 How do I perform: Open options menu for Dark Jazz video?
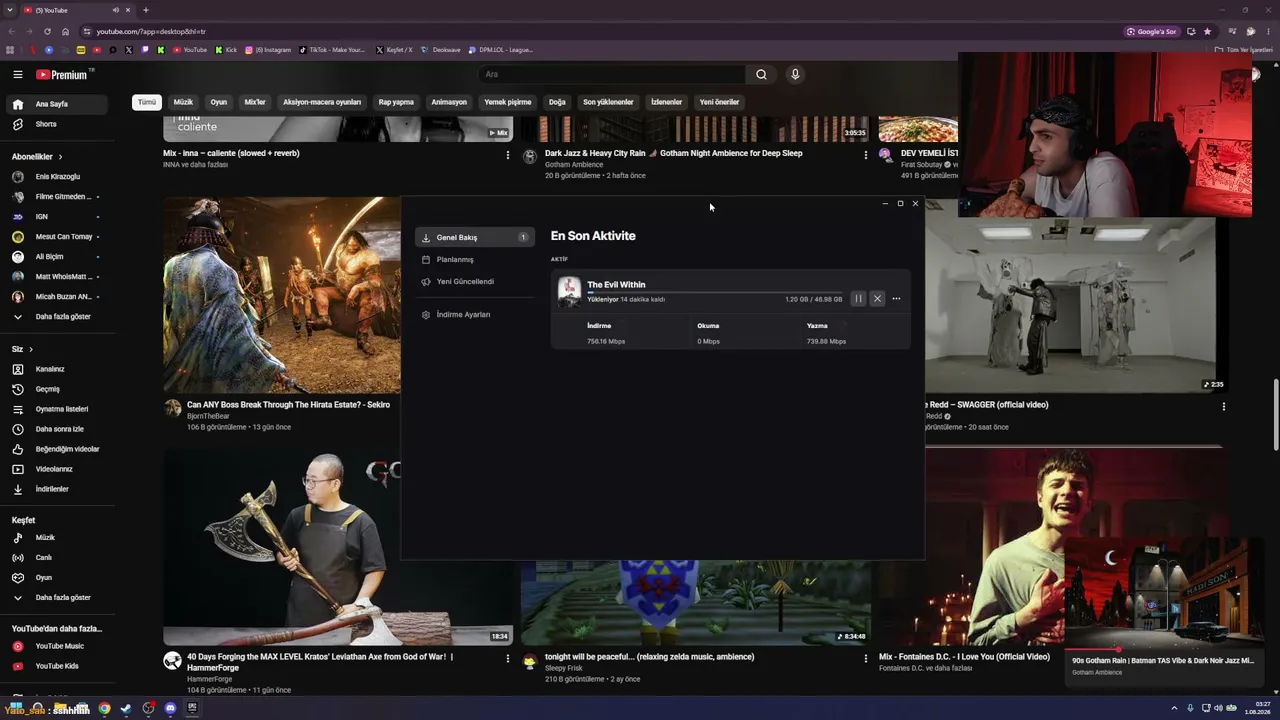click(x=866, y=155)
